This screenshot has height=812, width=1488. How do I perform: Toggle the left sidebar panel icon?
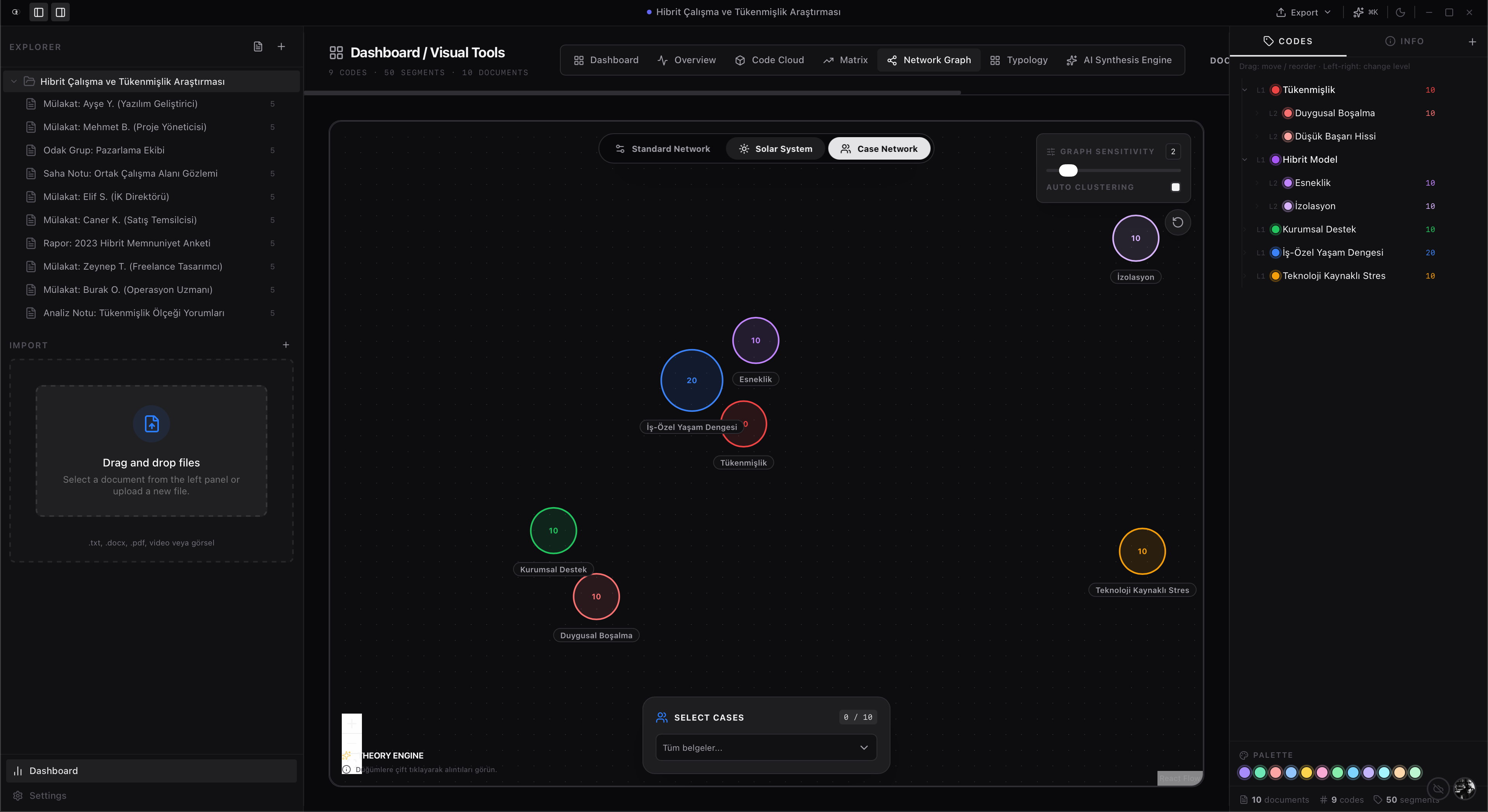[39, 12]
